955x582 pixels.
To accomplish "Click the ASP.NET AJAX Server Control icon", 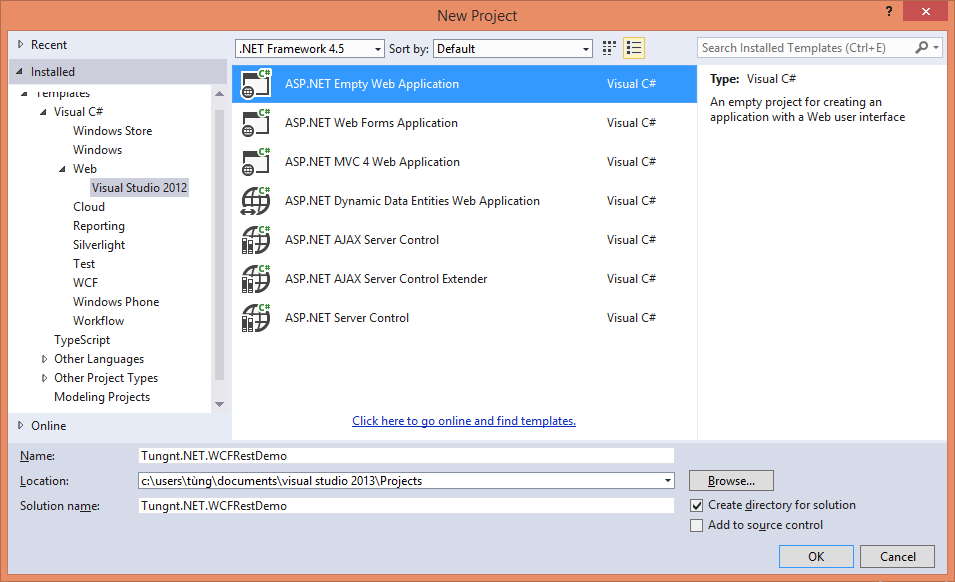I will pyautogui.click(x=256, y=240).
